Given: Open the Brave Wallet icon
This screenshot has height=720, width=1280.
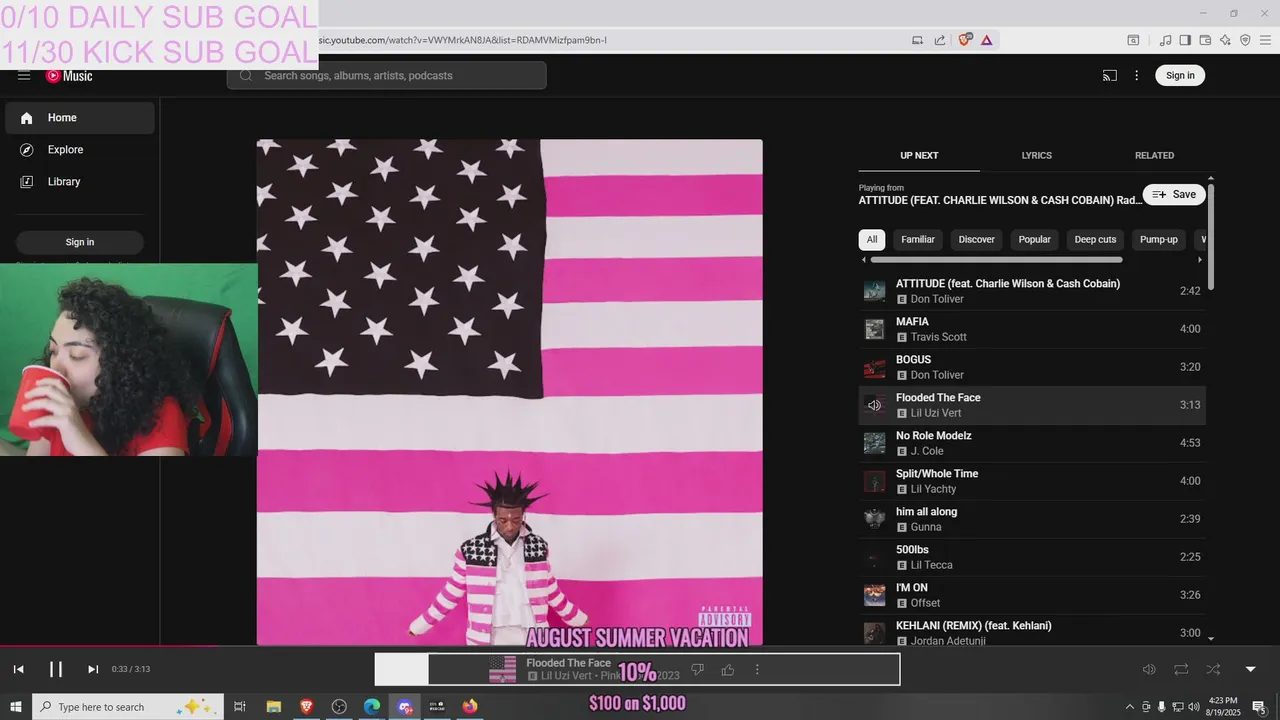Looking at the screenshot, I should [x=1205, y=40].
